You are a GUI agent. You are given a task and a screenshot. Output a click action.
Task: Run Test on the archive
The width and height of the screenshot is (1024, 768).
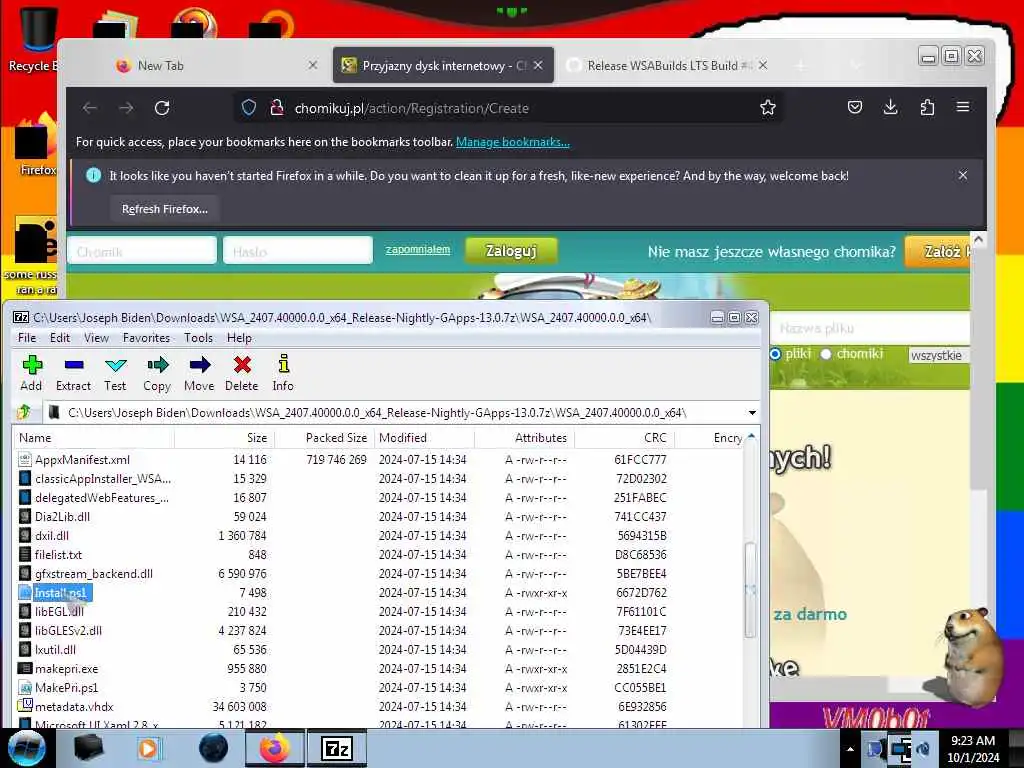tap(116, 373)
